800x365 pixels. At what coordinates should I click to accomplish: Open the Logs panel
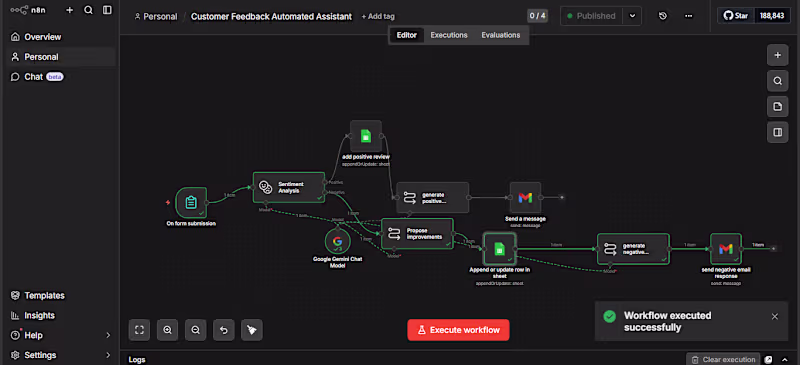[137, 359]
